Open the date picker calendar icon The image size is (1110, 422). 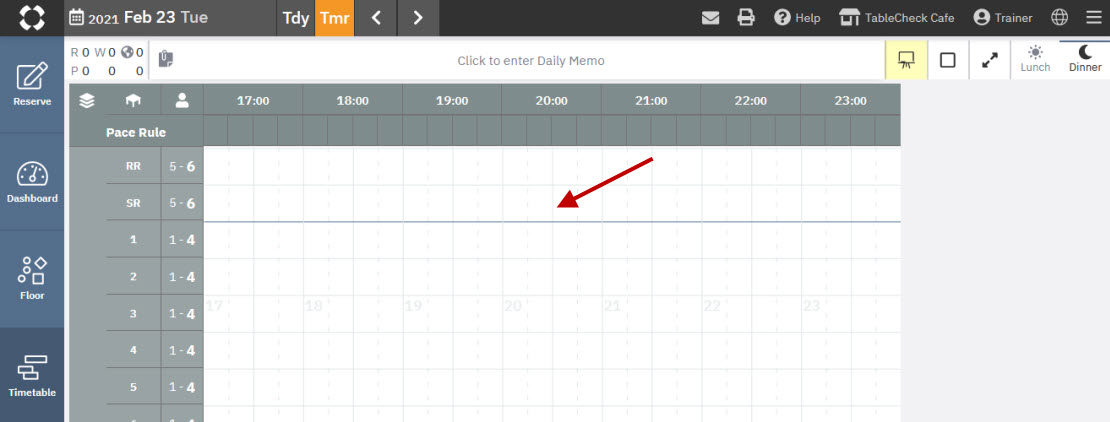[x=76, y=18]
